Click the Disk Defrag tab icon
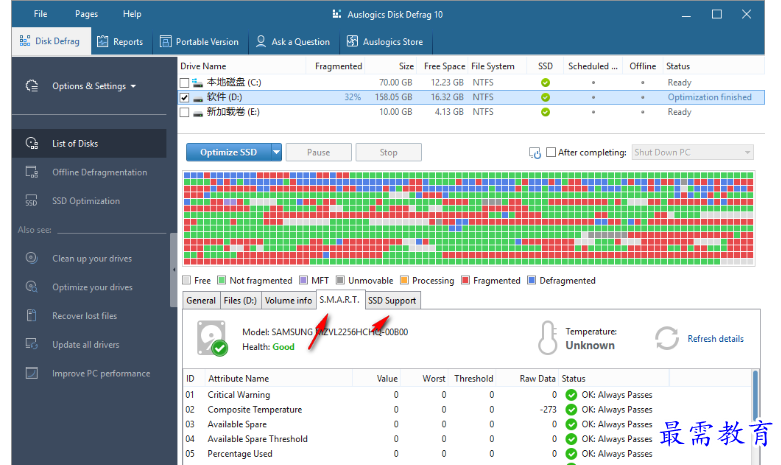The image size is (781, 465). coord(25,41)
